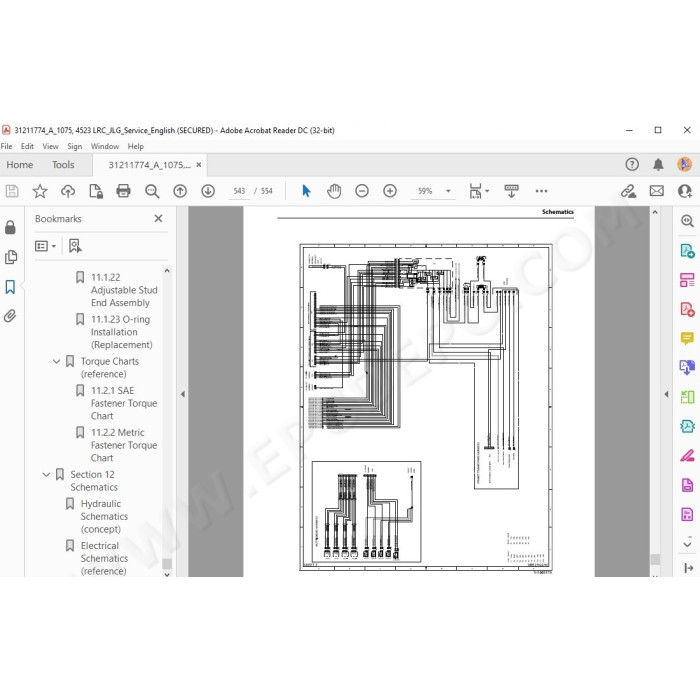
Task: Print the document
Action: [x=124, y=191]
